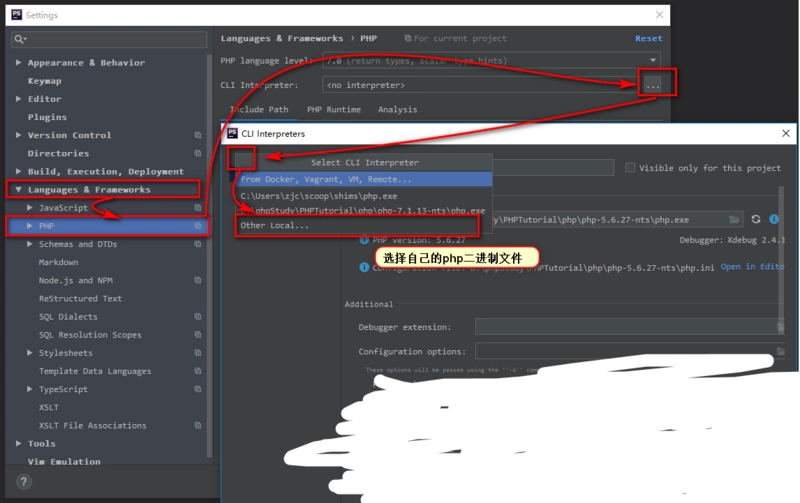Viewport: 800px width, 503px height.
Task: Click the help question mark icon
Action: (24, 482)
